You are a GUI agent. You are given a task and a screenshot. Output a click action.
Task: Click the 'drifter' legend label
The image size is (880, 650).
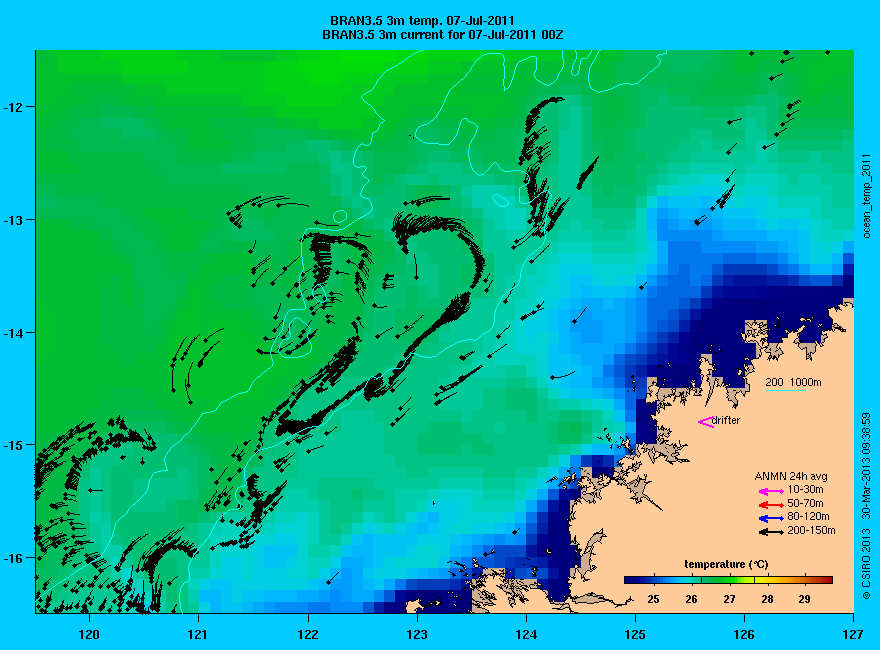(x=726, y=420)
